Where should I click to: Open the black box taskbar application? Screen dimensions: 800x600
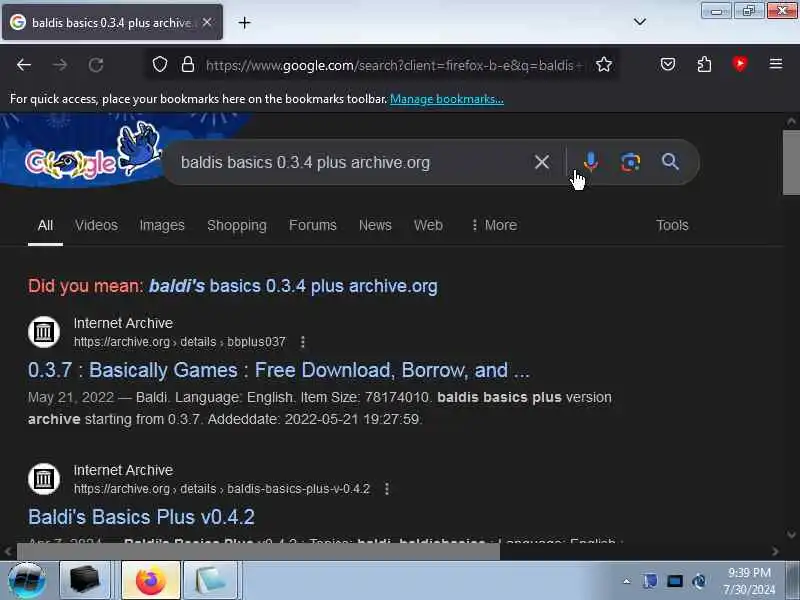coord(85,580)
